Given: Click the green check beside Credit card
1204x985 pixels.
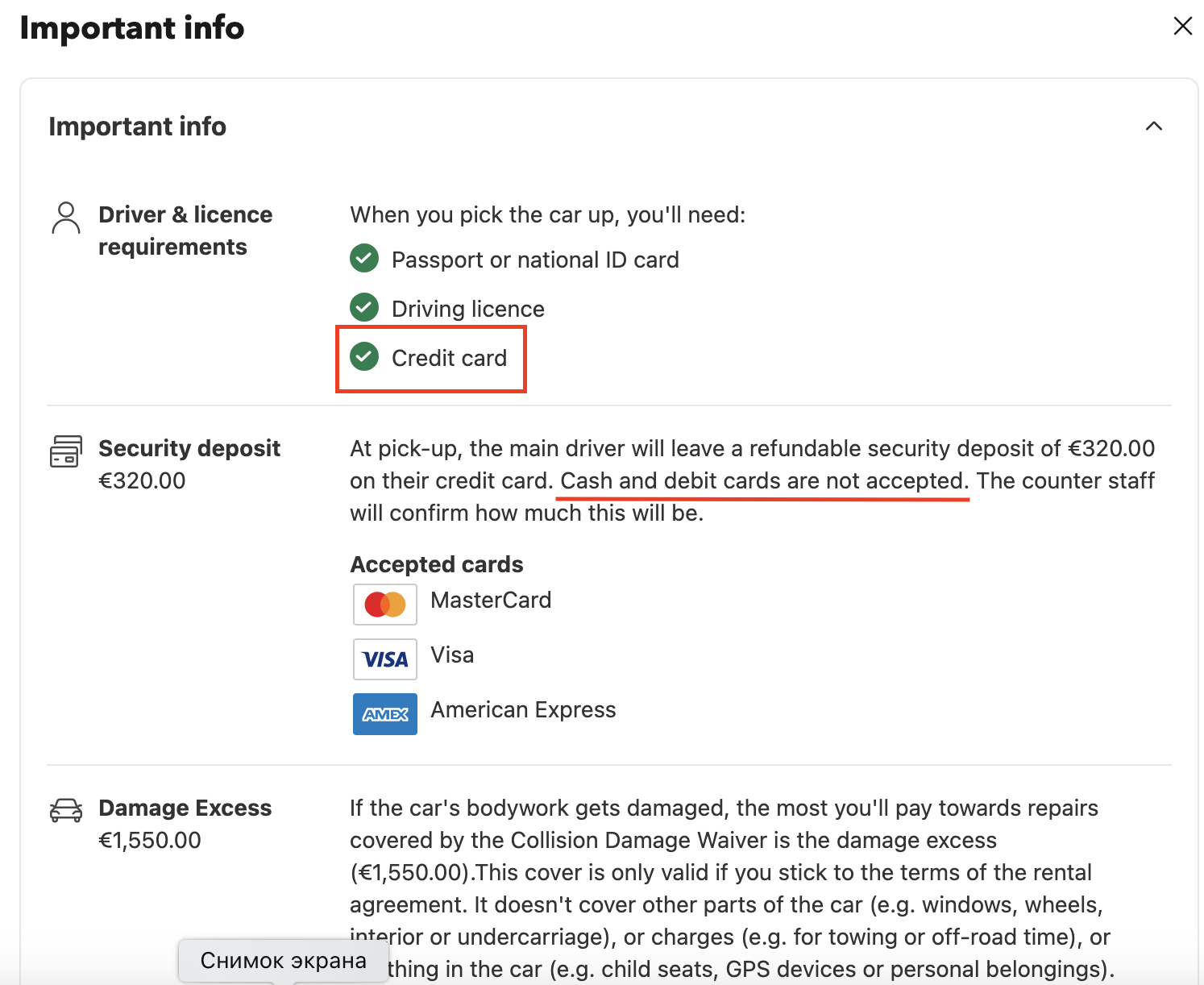Looking at the screenshot, I should coord(364,357).
